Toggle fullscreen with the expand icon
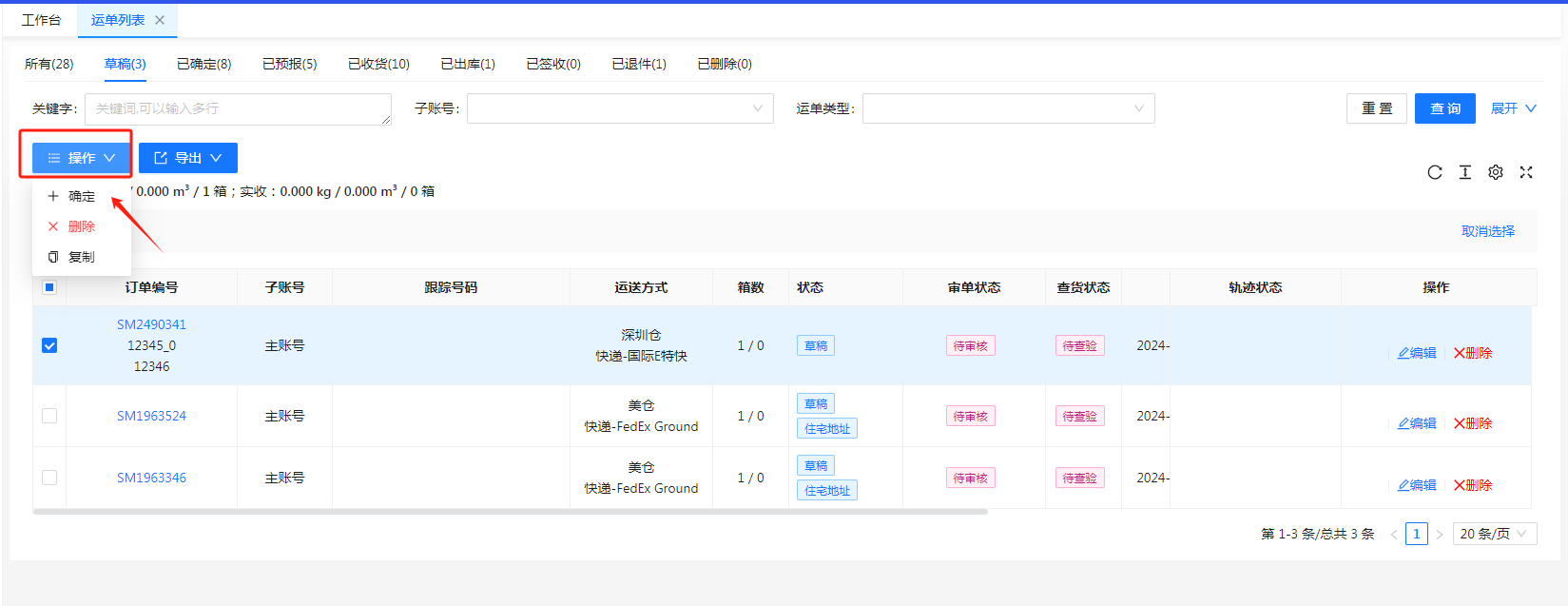 [x=1525, y=172]
